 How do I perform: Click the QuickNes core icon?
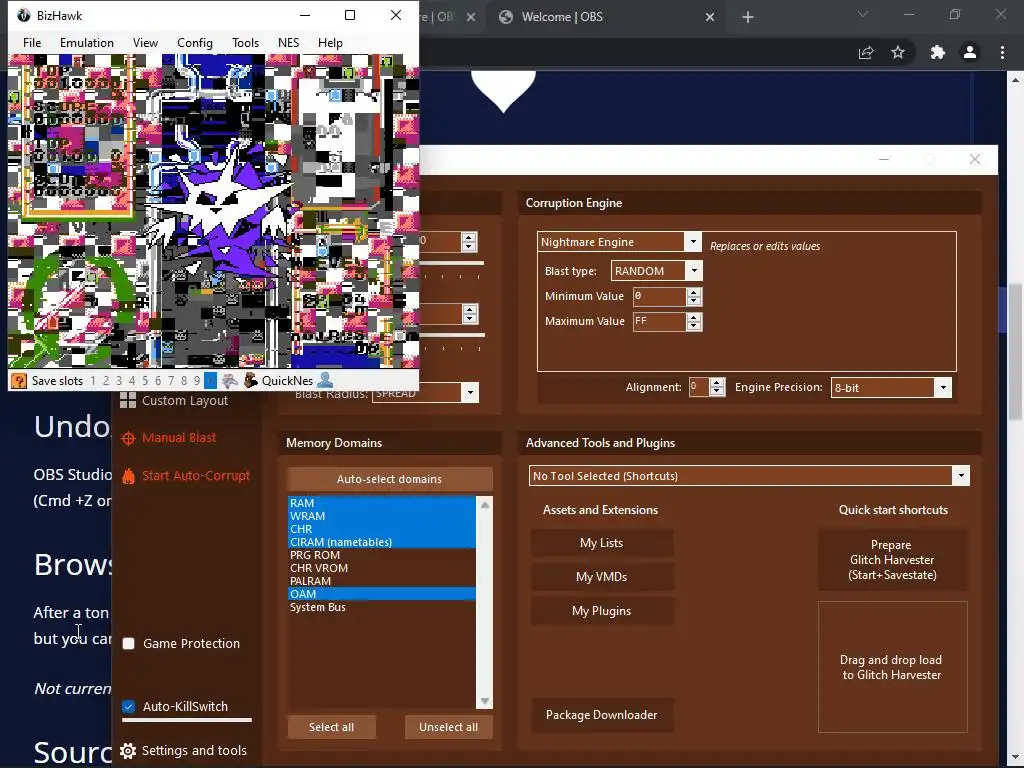(251, 380)
